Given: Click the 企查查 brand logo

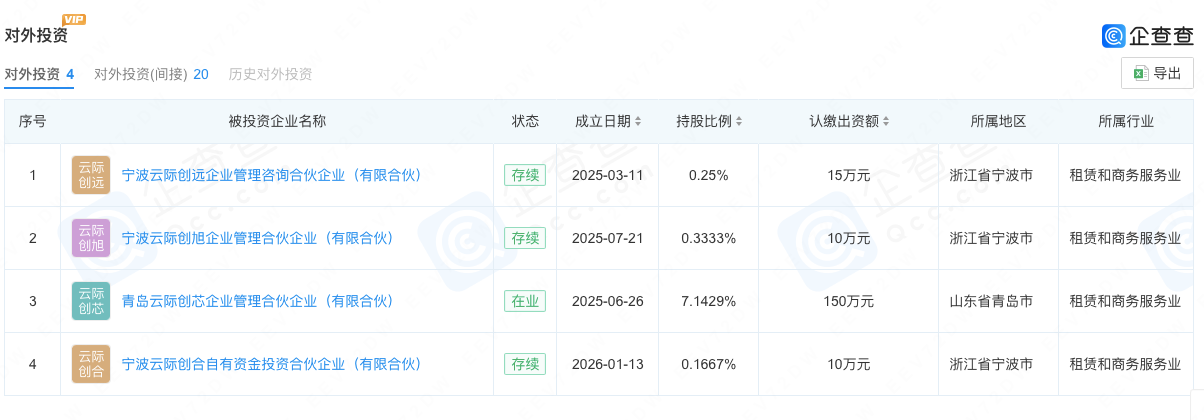Looking at the screenshot, I should point(1148,36).
